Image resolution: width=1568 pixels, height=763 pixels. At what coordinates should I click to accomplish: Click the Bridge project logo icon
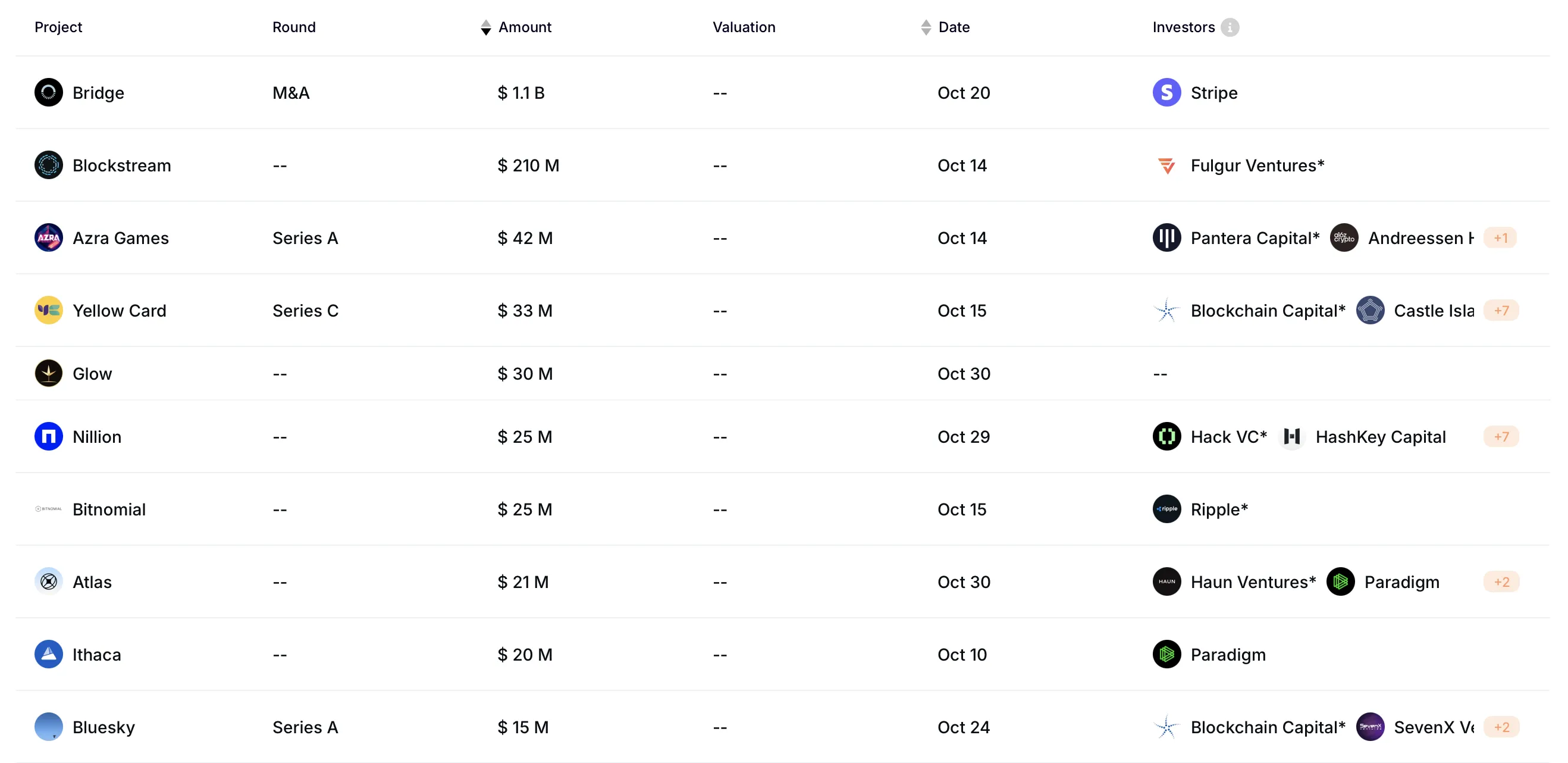[x=49, y=93]
